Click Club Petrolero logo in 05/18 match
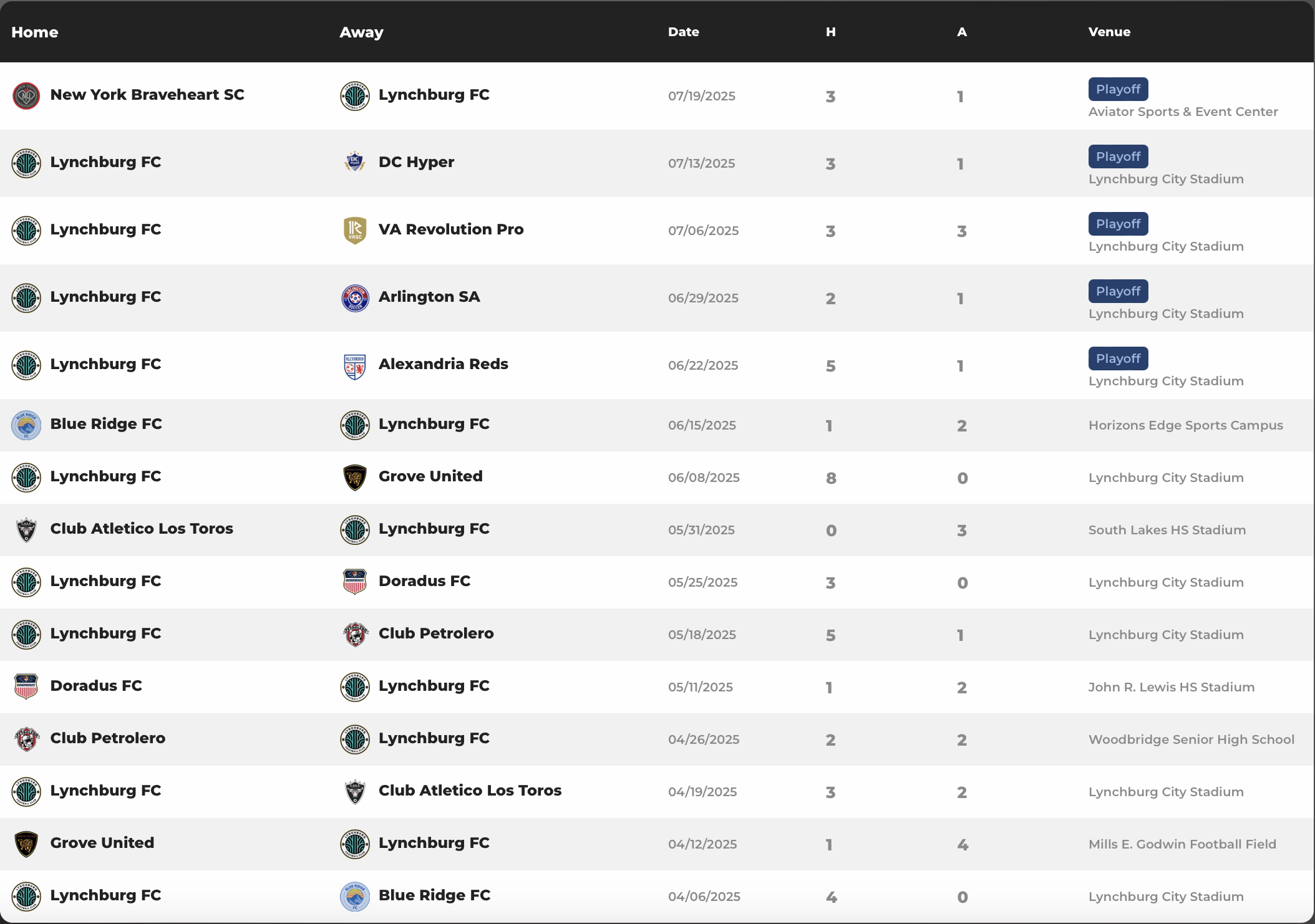This screenshot has height=924, width=1315. (355, 635)
